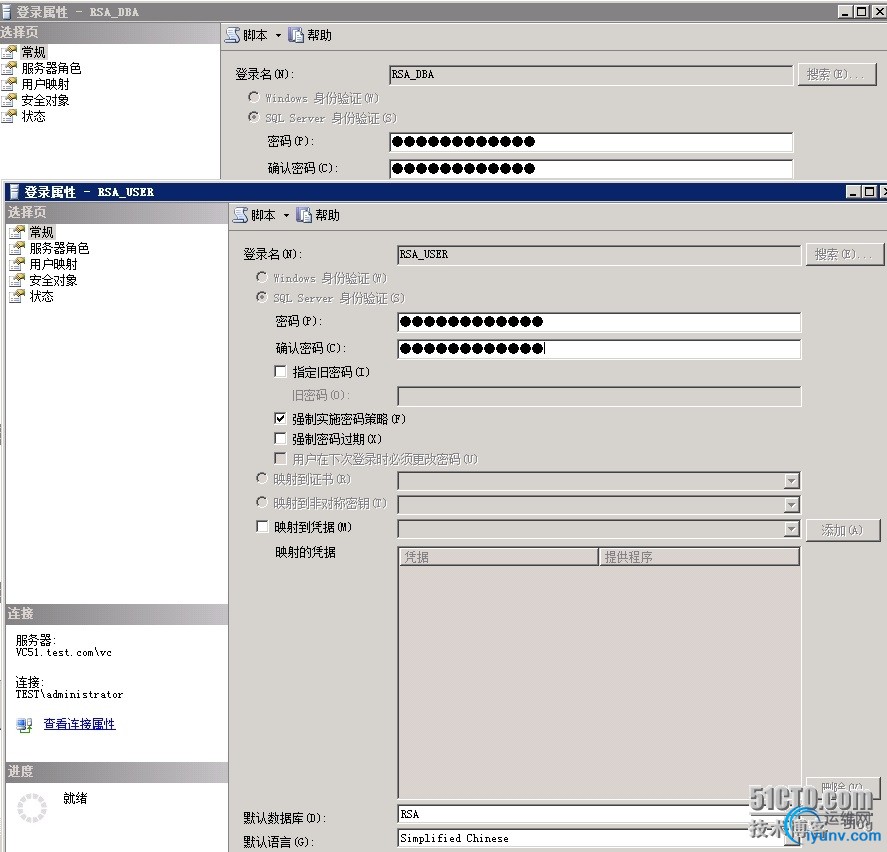Open the 脚本 dropdown arrow in RSA_USER toolbar
Screen dimensions: 887x852
(286, 216)
